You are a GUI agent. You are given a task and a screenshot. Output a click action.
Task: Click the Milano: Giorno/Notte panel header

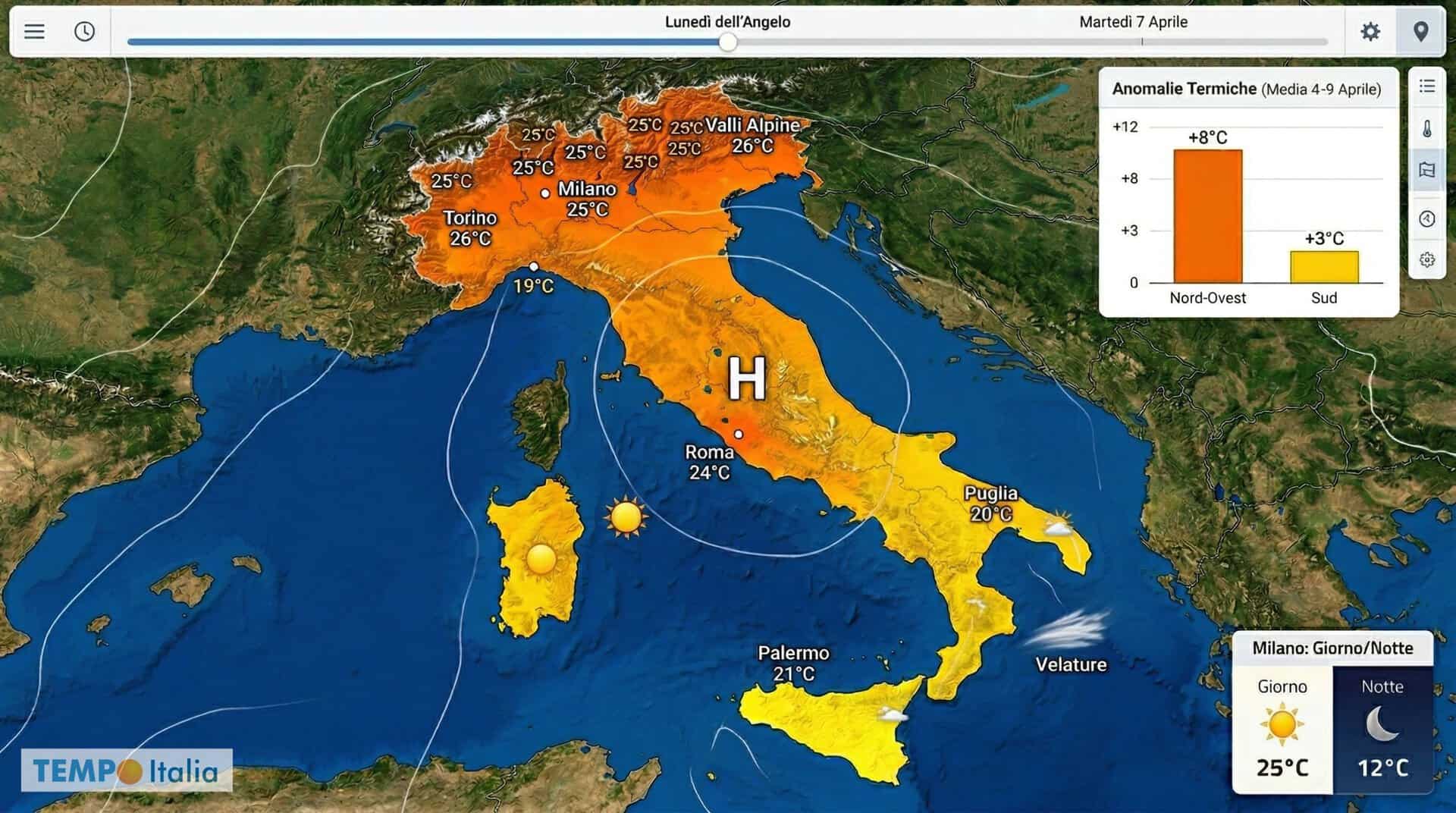coord(1332,648)
